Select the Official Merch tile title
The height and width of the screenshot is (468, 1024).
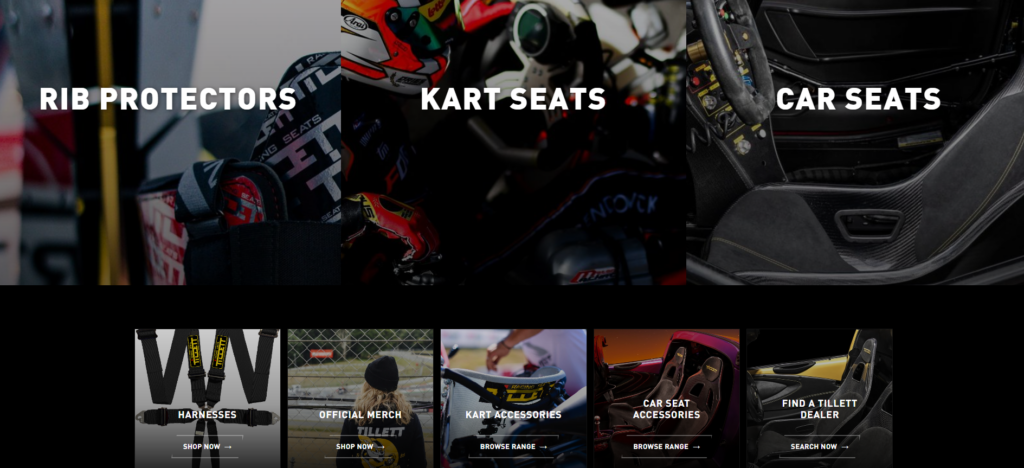click(x=360, y=415)
